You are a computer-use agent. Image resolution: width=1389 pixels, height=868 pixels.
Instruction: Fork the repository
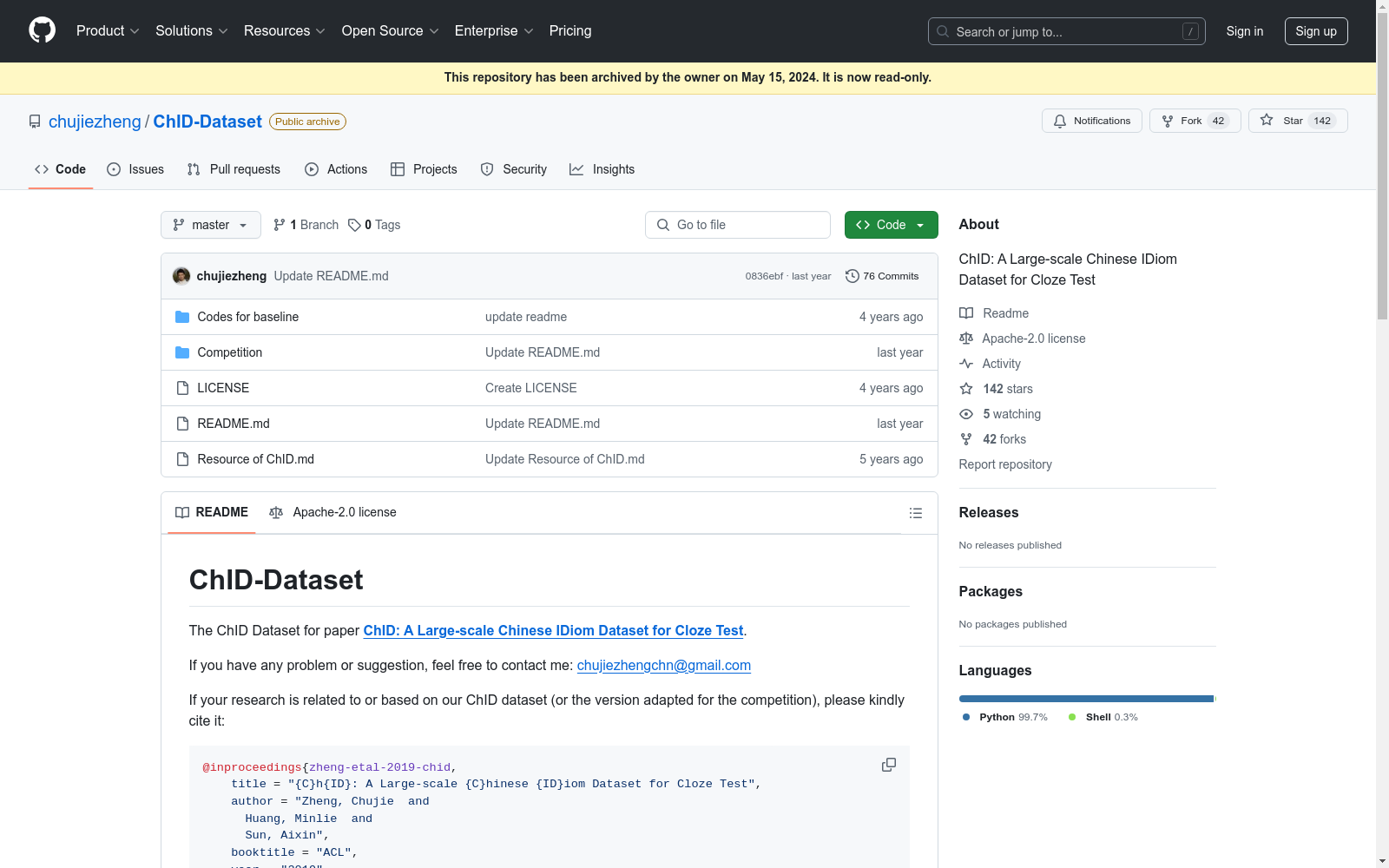(1195, 121)
